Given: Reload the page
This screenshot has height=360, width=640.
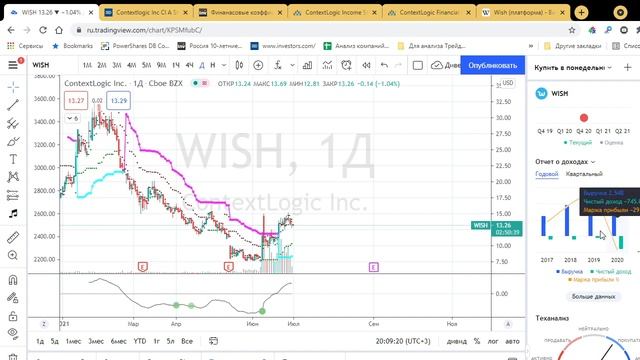Looking at the screenshot, I should point(43,30).
